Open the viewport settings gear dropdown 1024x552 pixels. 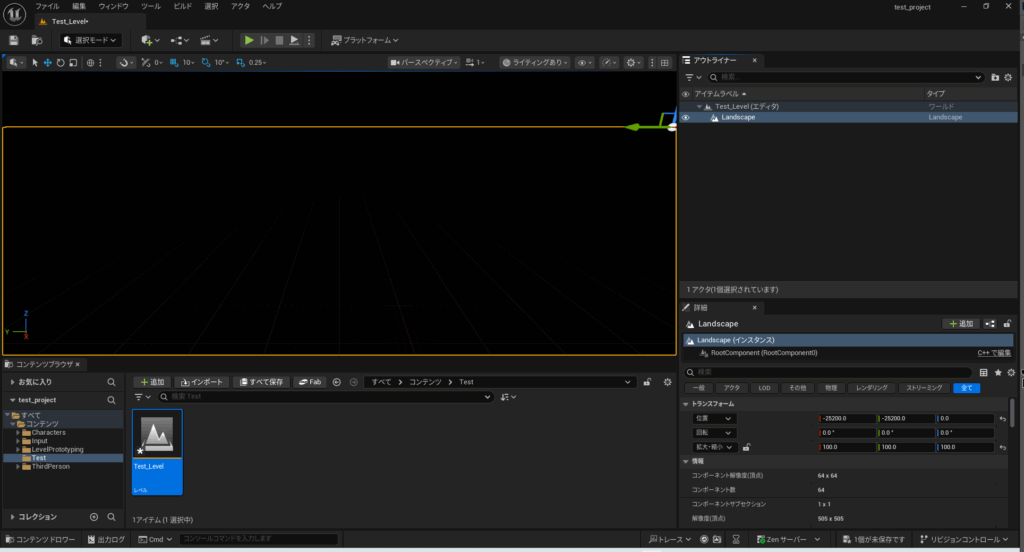(633, 63)
